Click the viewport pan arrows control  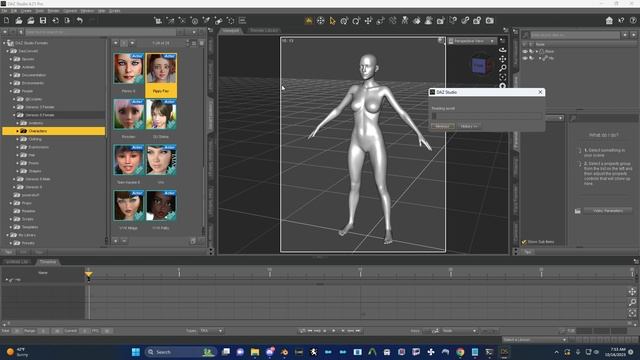502,59
